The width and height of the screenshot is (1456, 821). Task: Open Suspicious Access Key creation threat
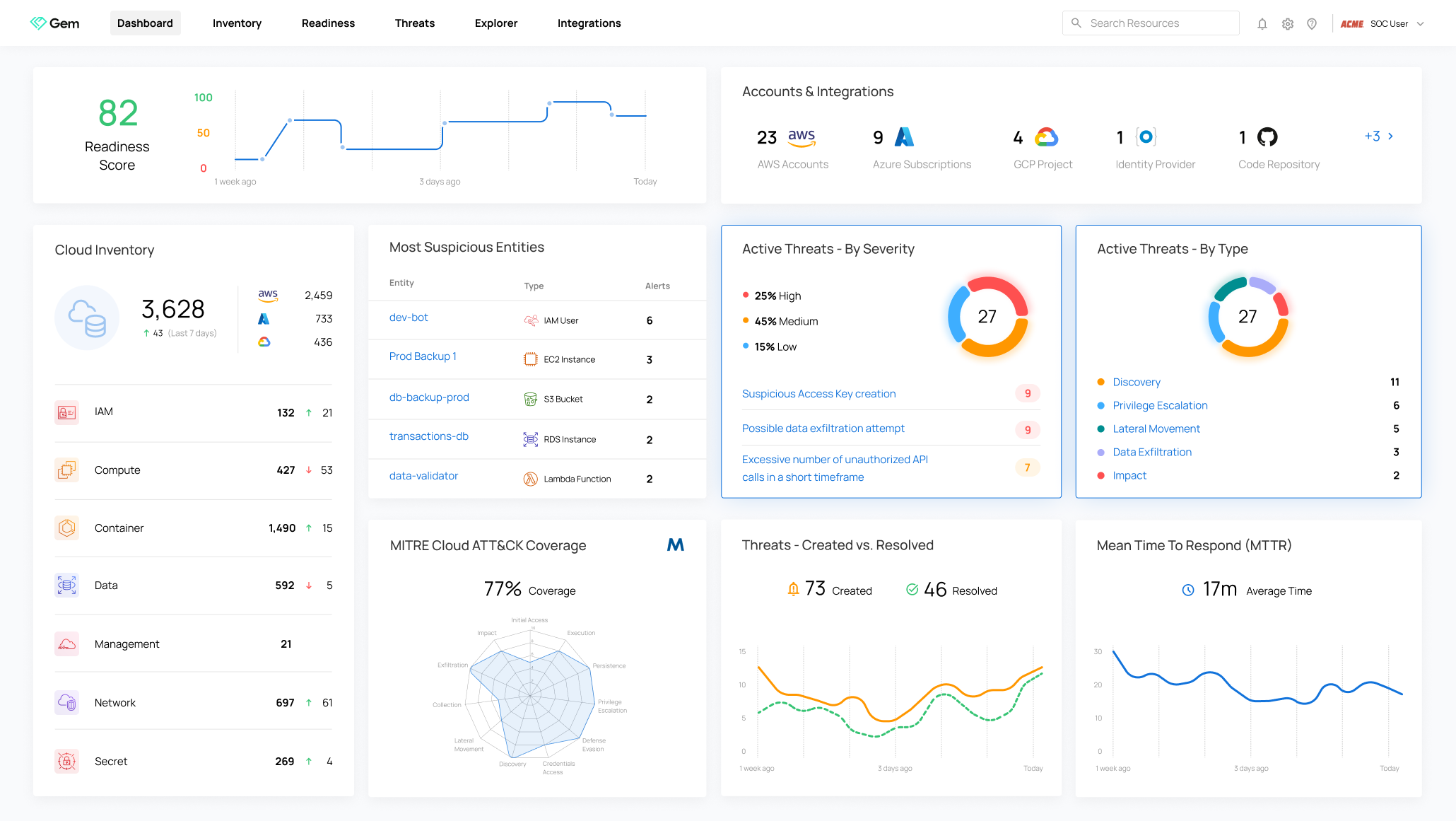[818, 394]
